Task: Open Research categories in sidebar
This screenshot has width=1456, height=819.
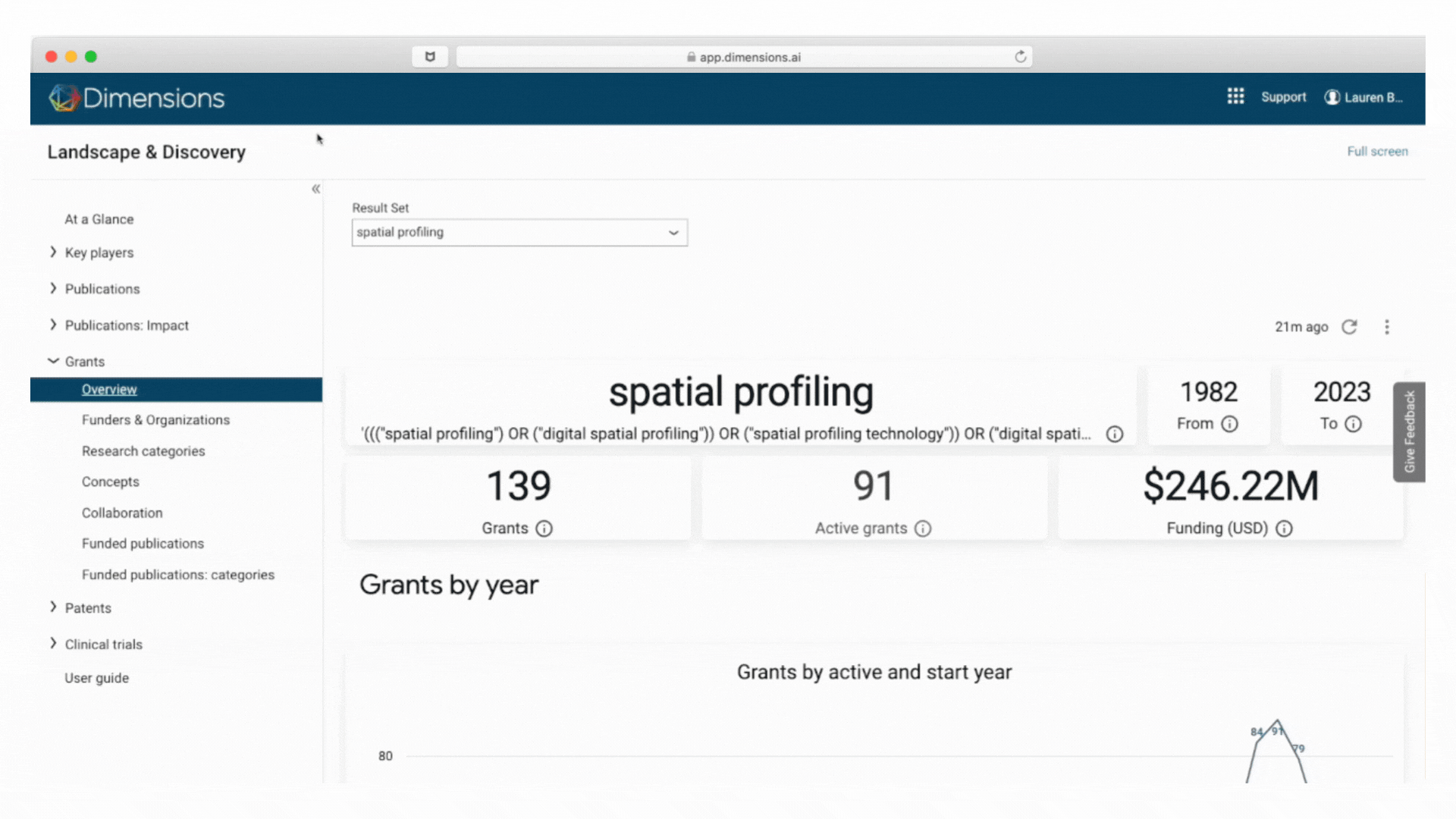Action: [143, 451]
